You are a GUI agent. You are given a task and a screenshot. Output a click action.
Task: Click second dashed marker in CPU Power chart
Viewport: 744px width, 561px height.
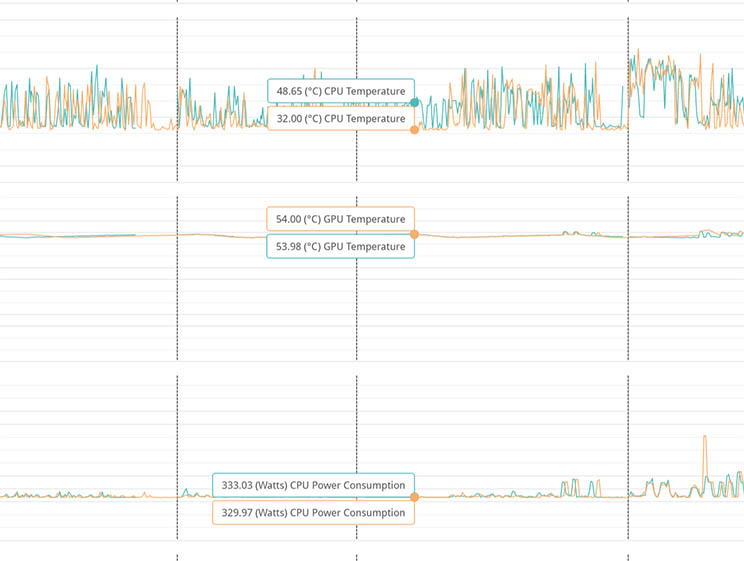point(357,430)
